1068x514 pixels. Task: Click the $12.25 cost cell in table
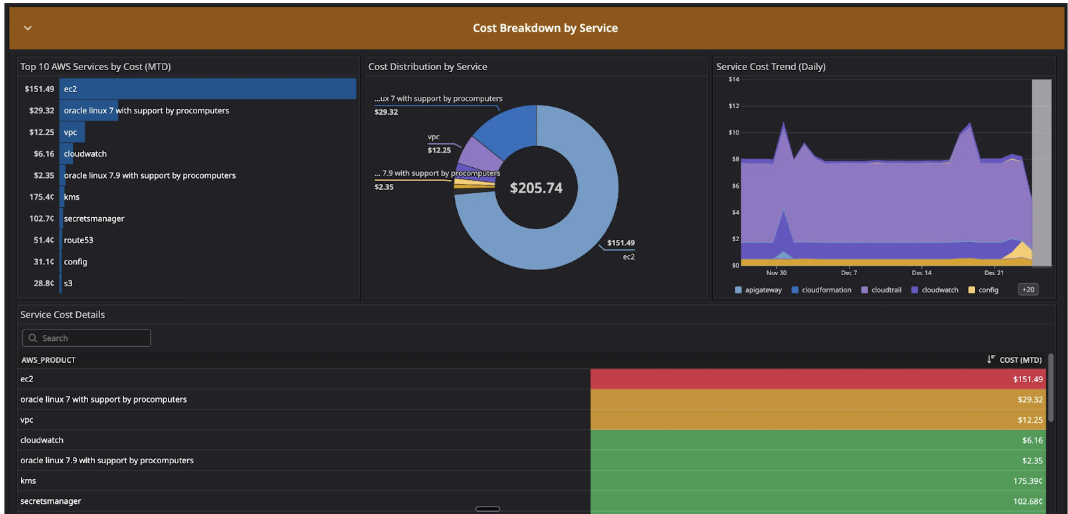click(818, 420)
